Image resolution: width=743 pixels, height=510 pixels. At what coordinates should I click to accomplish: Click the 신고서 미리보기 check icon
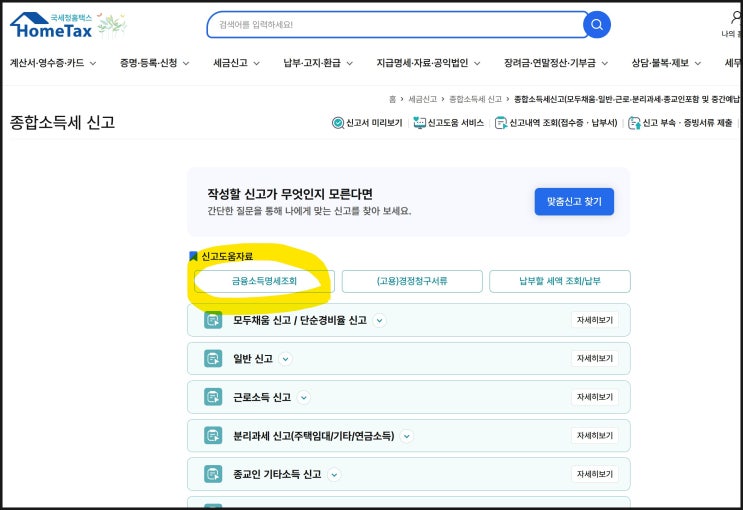click(338, 123)
